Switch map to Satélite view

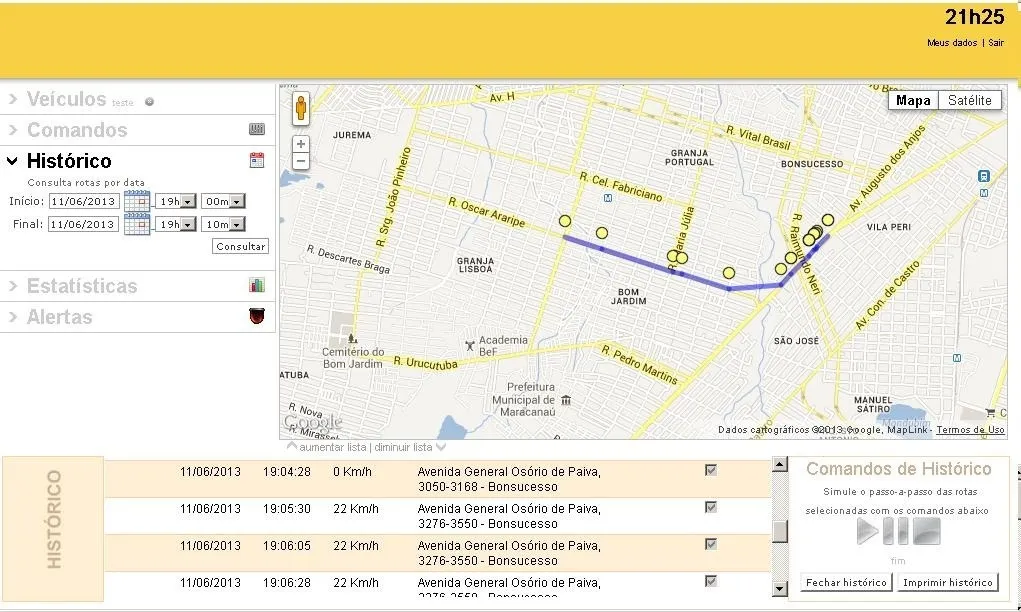click(x=970, y=100)
